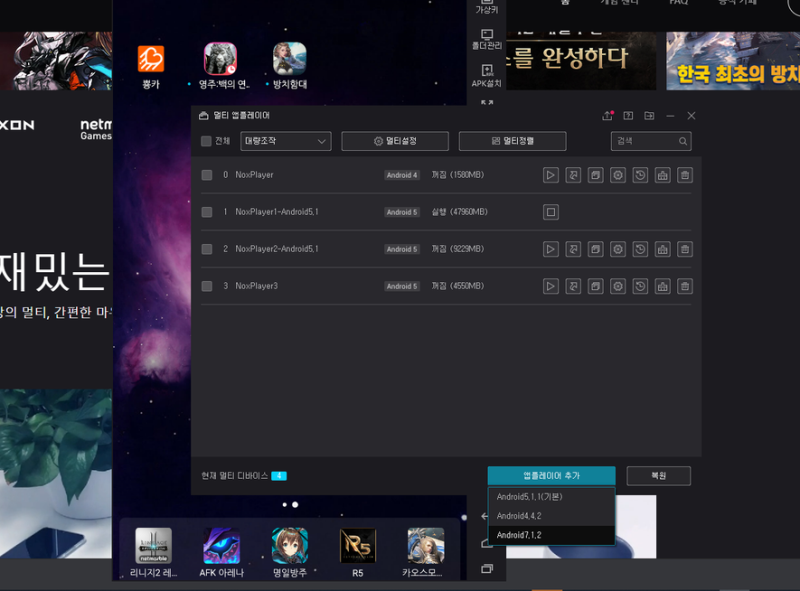Open the 카오스모.. game icon

[x=426, y=553]
